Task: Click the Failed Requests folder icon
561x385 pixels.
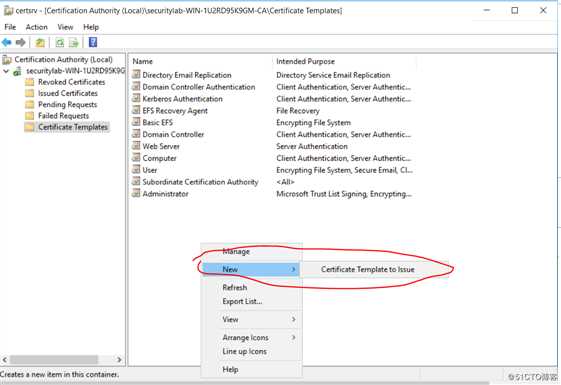Action: (30, 116)
